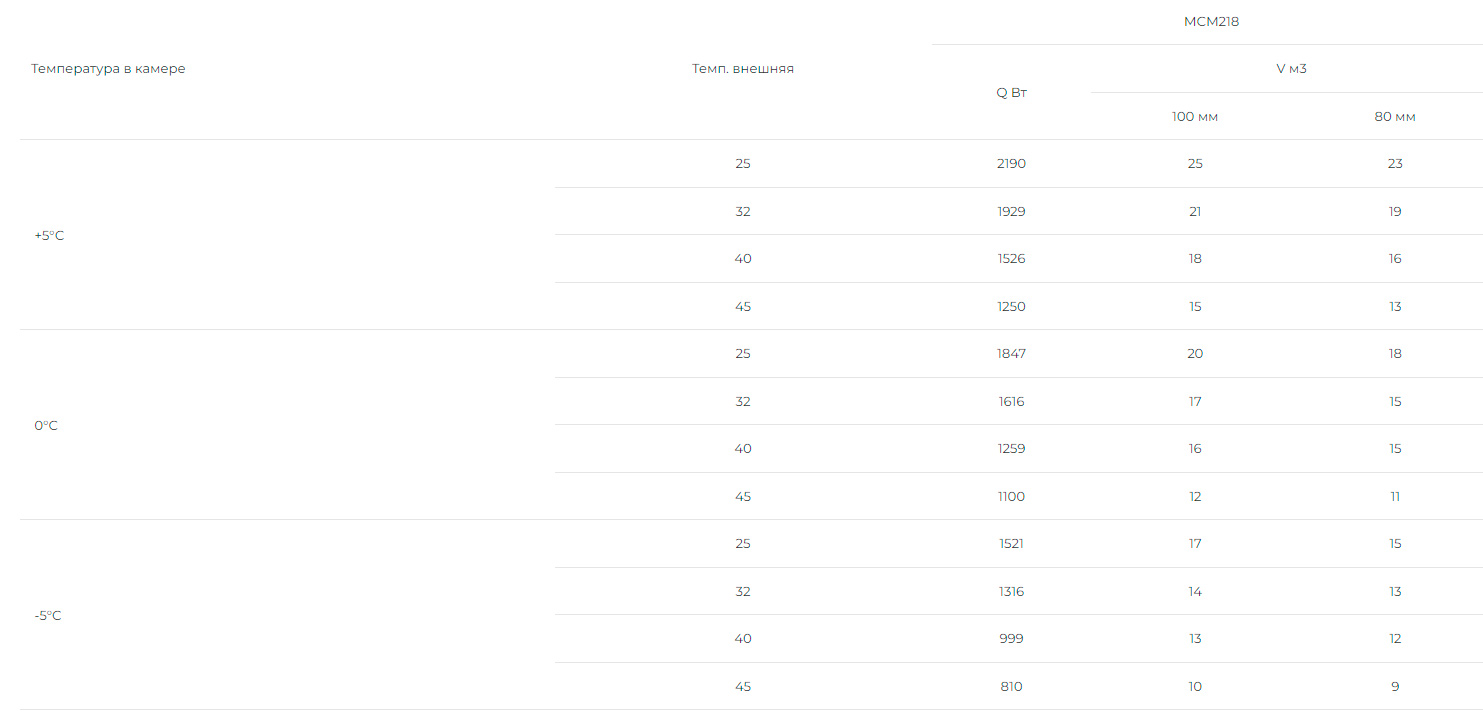This screenshot has height=726, width=1483.
Task: Click the 810 power value cell
Action: [1011, 687]
